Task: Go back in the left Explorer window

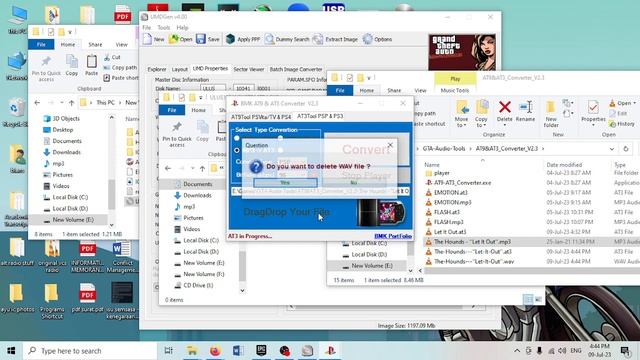Action: [37, 103]
